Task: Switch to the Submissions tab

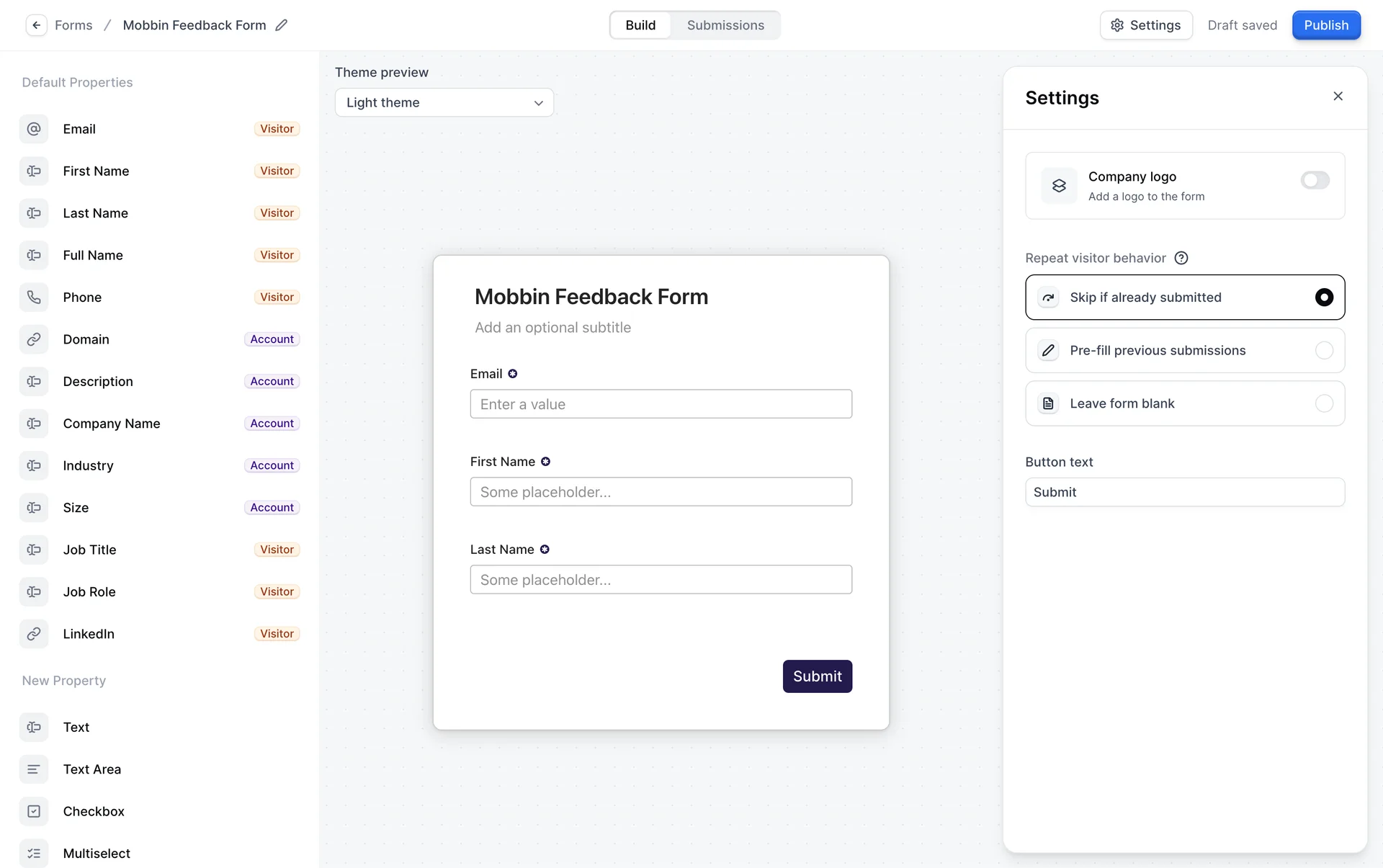Action: pyautogui.click(x=725, y=25)
